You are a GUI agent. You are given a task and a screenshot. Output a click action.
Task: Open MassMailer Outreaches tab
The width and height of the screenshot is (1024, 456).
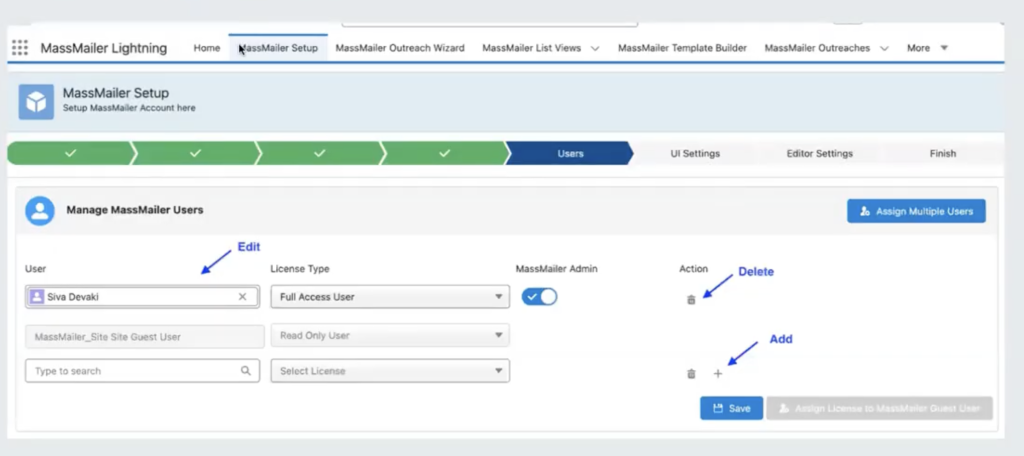pos(817,48)
